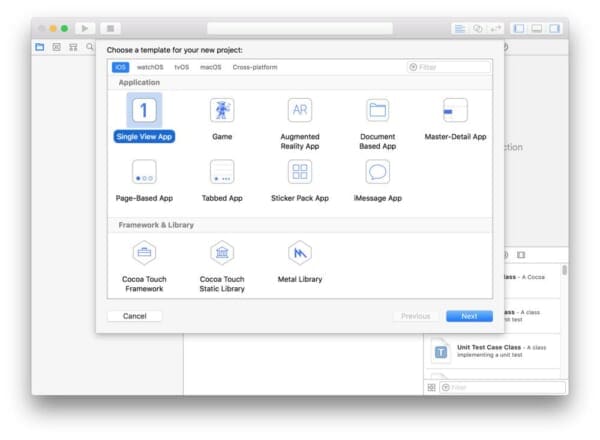The image size is (600, 440).
Task: Choose the Game template icon
Action: pyautogui.click(x=222, y=110)
